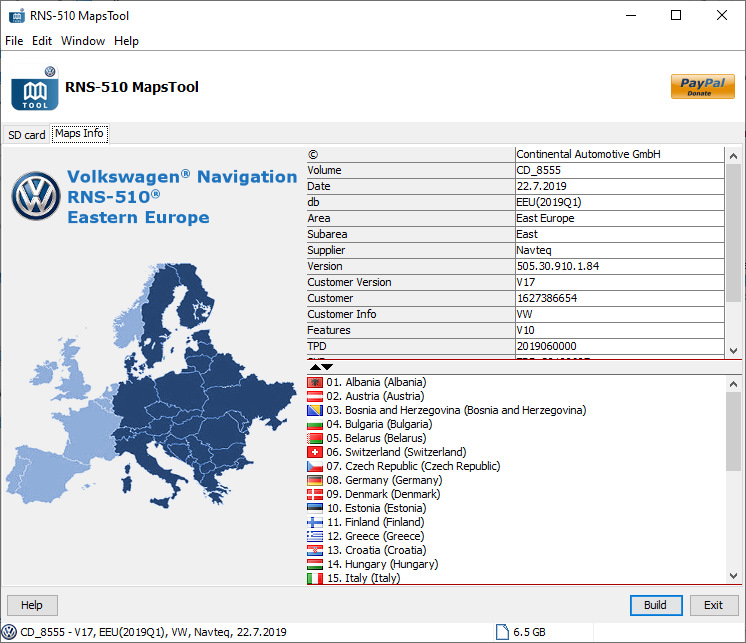The image size is (746, 643).
Task: Click country list scrollbar up arrow
Action: click(733, 384)
